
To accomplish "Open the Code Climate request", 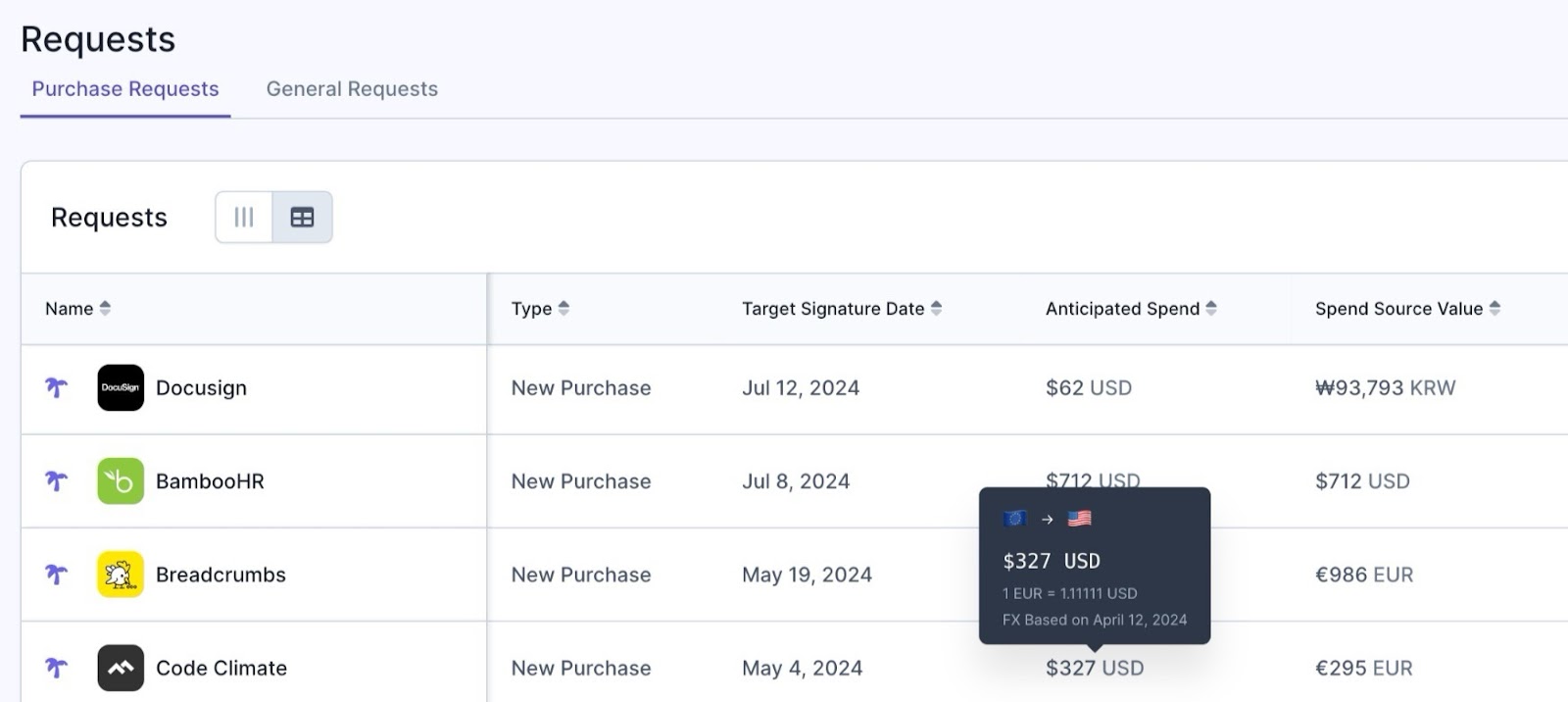I will (x=221, y=668).
